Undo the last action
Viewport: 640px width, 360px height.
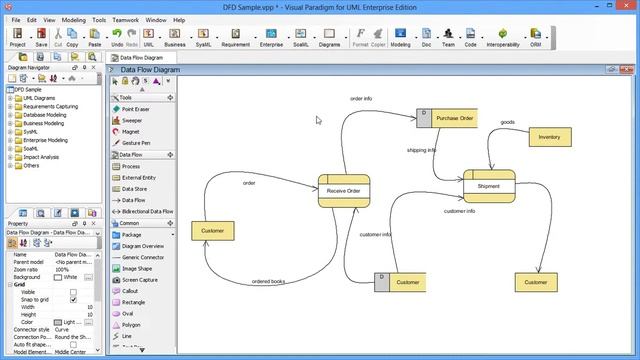(x=117, y=37)
